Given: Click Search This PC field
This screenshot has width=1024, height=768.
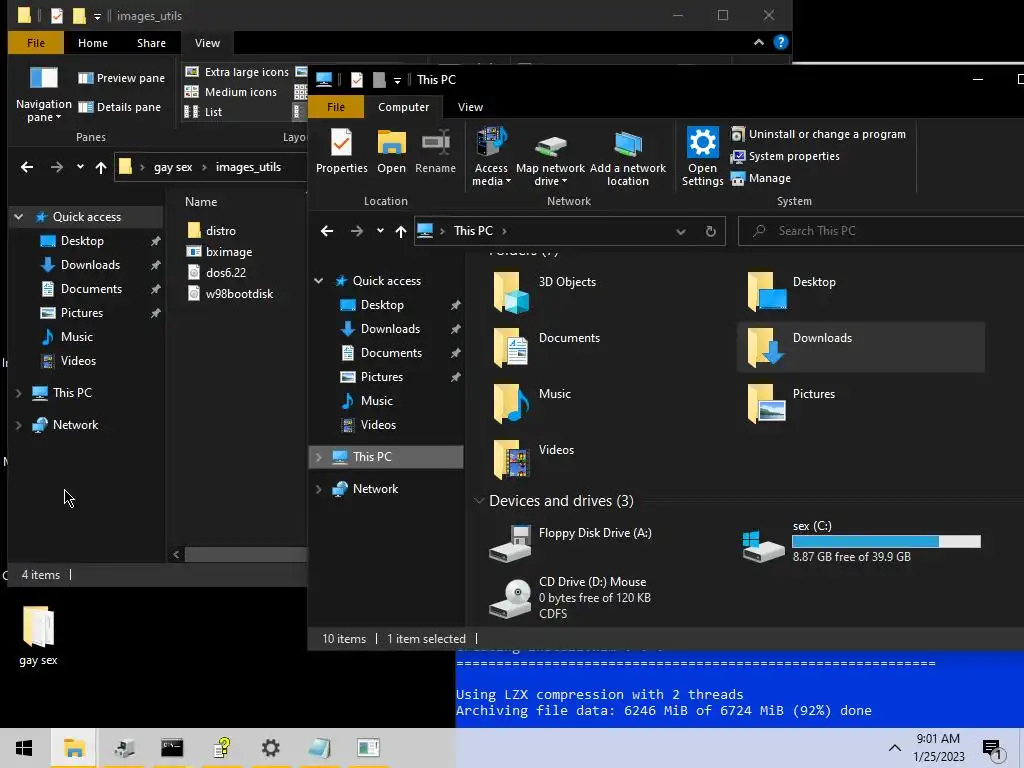Looking at the screenshot, I should coord(881,231).
